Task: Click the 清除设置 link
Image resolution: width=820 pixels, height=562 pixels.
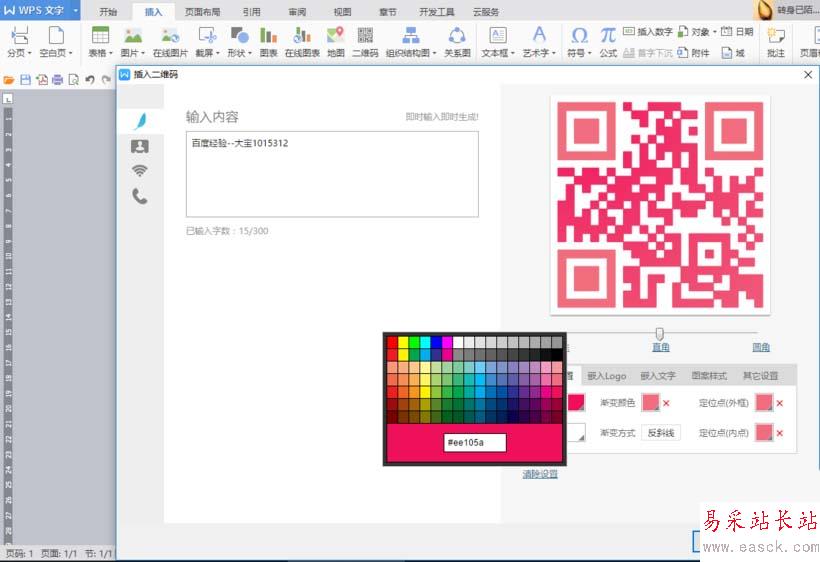Action: pos(540,474)
